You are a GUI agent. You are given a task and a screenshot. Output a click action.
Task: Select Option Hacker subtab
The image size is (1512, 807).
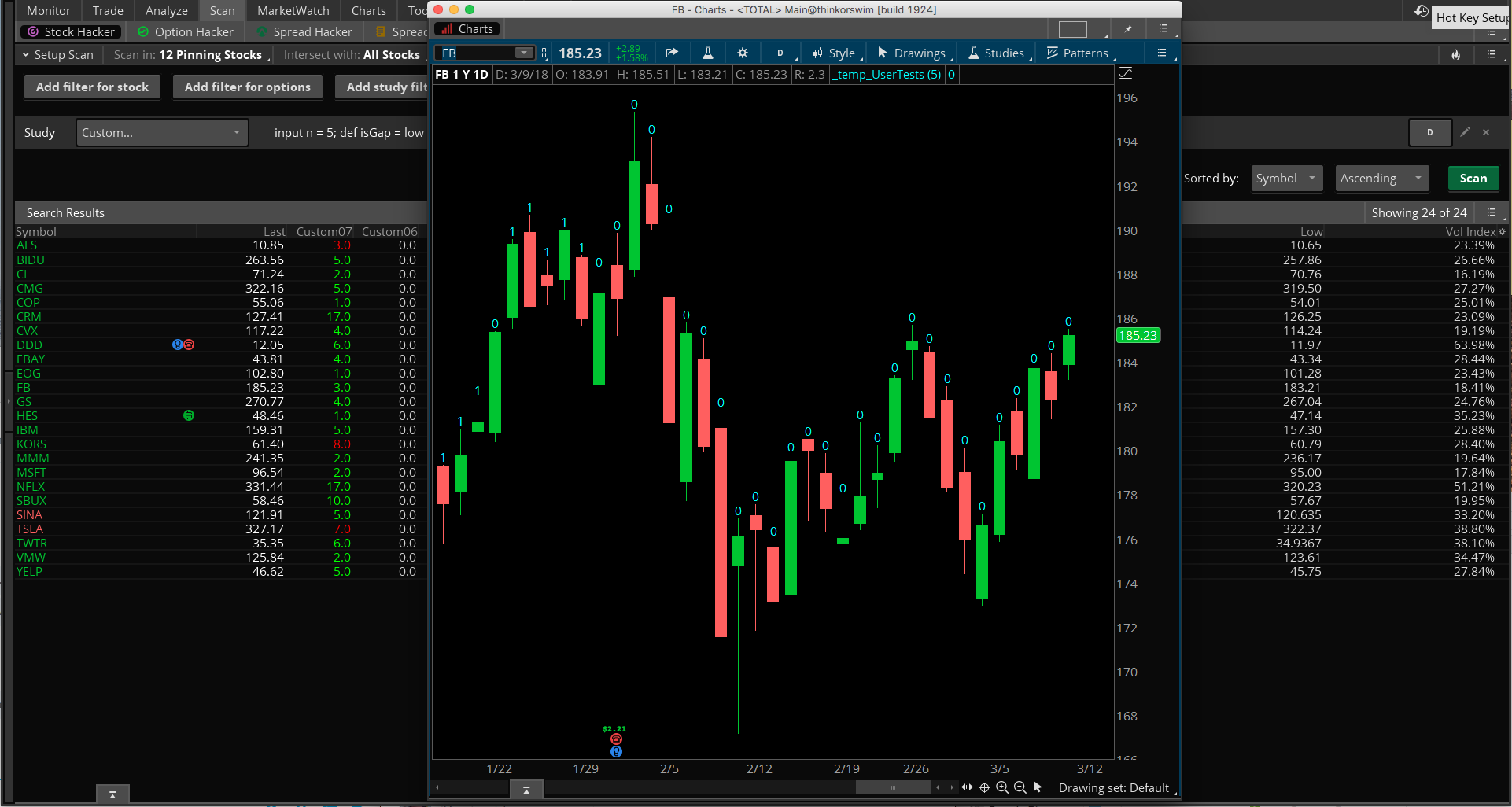pyautogui.click(x=186, y=31)
